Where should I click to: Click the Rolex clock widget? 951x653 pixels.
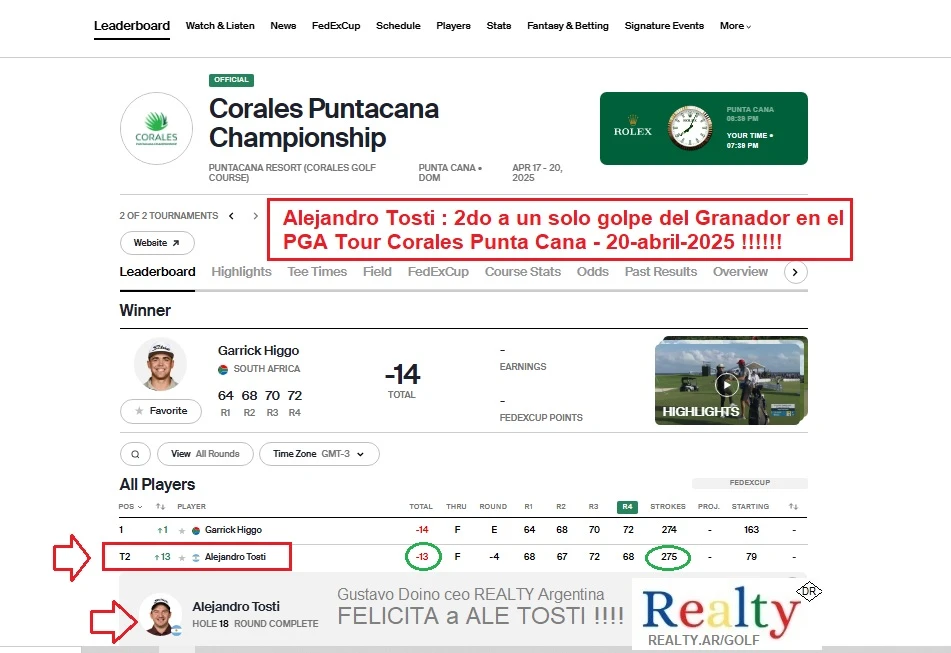(x=704, y=129)
